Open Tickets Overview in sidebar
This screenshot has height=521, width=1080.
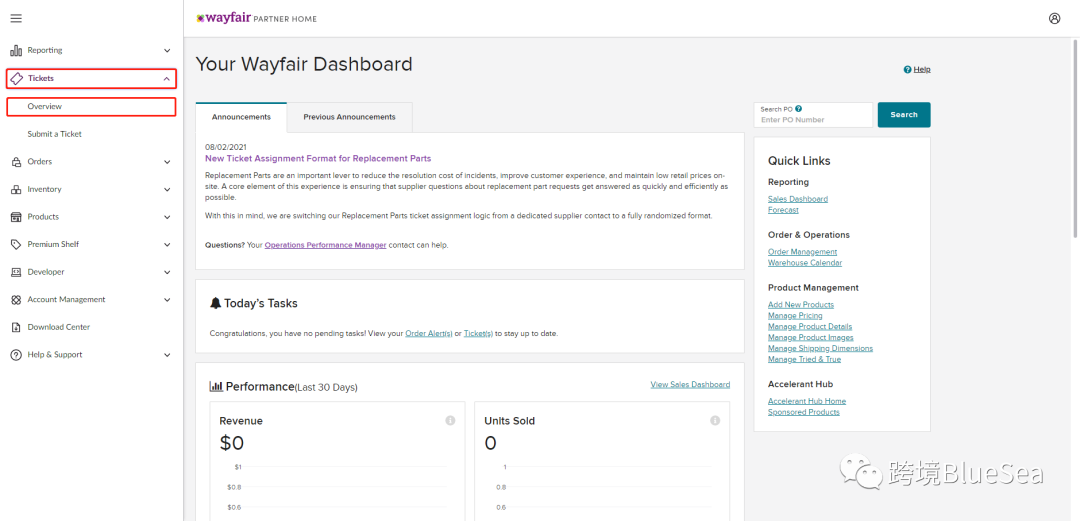tap(92, 106)
